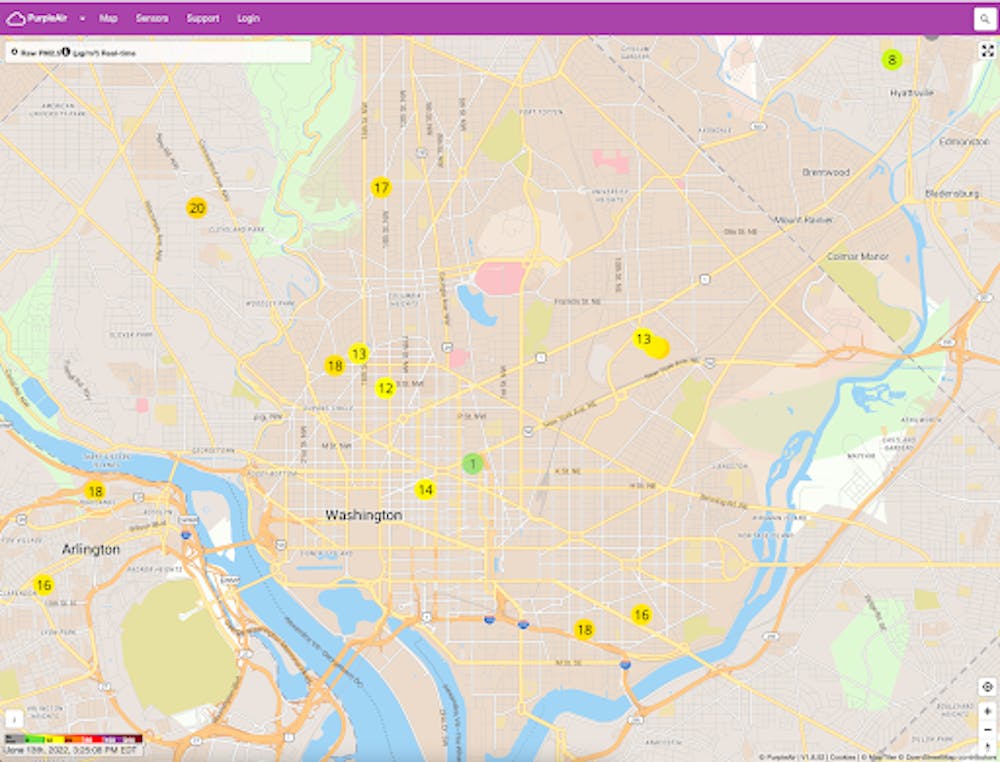Image resolution: width=1000 pixels, height=762 pixels.
Task: Reset map compass bearing
Action: [987, 746]
